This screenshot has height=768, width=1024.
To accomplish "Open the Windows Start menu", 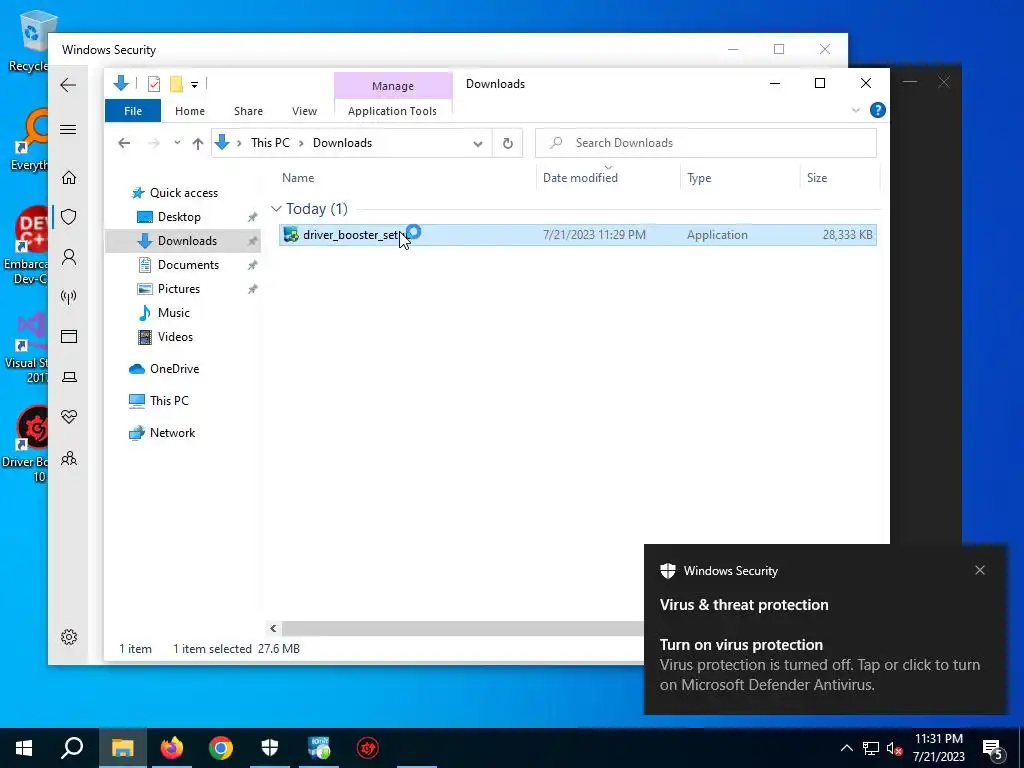I will coord(24,748).
